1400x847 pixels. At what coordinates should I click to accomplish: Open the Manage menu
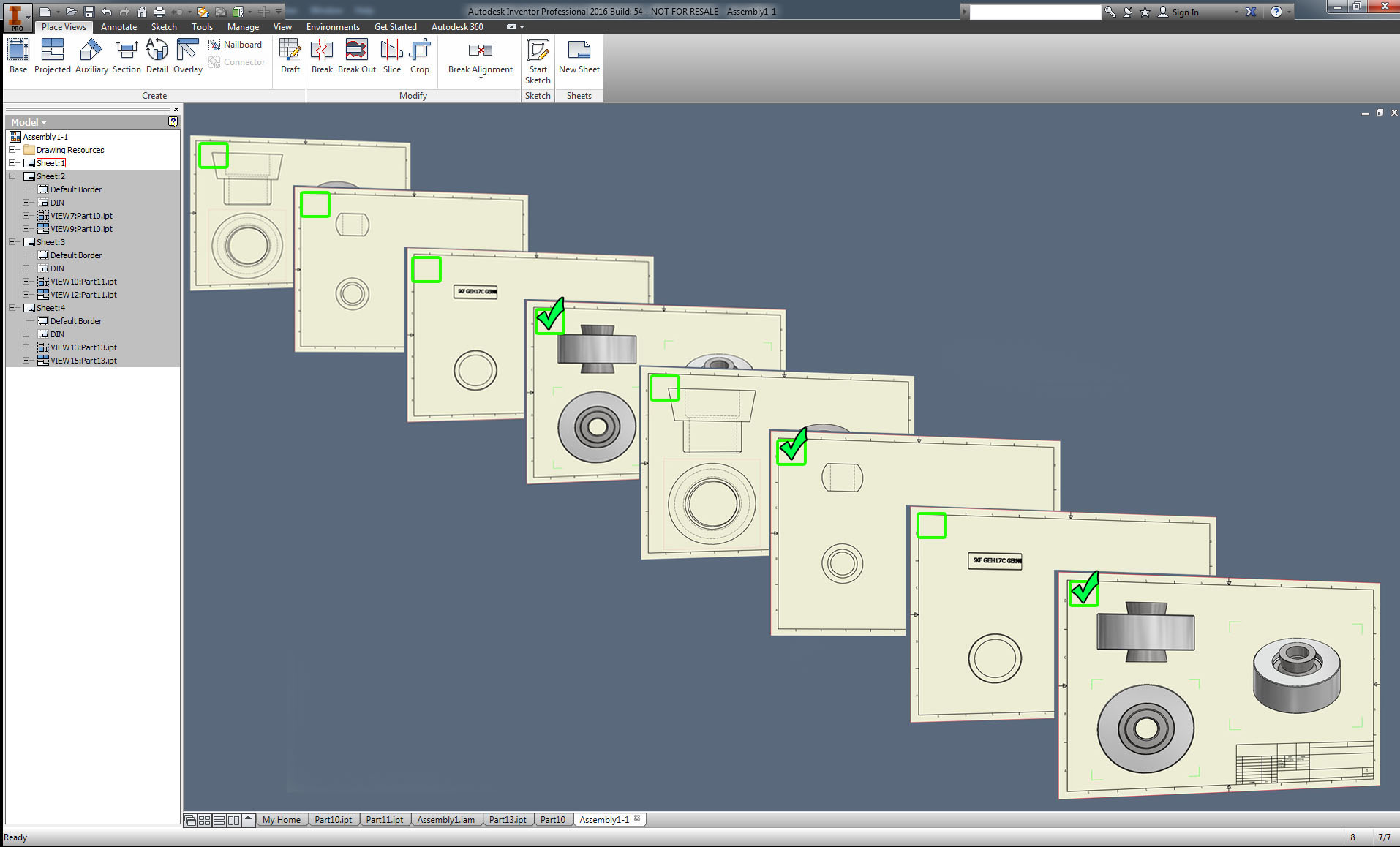point(243,26)
